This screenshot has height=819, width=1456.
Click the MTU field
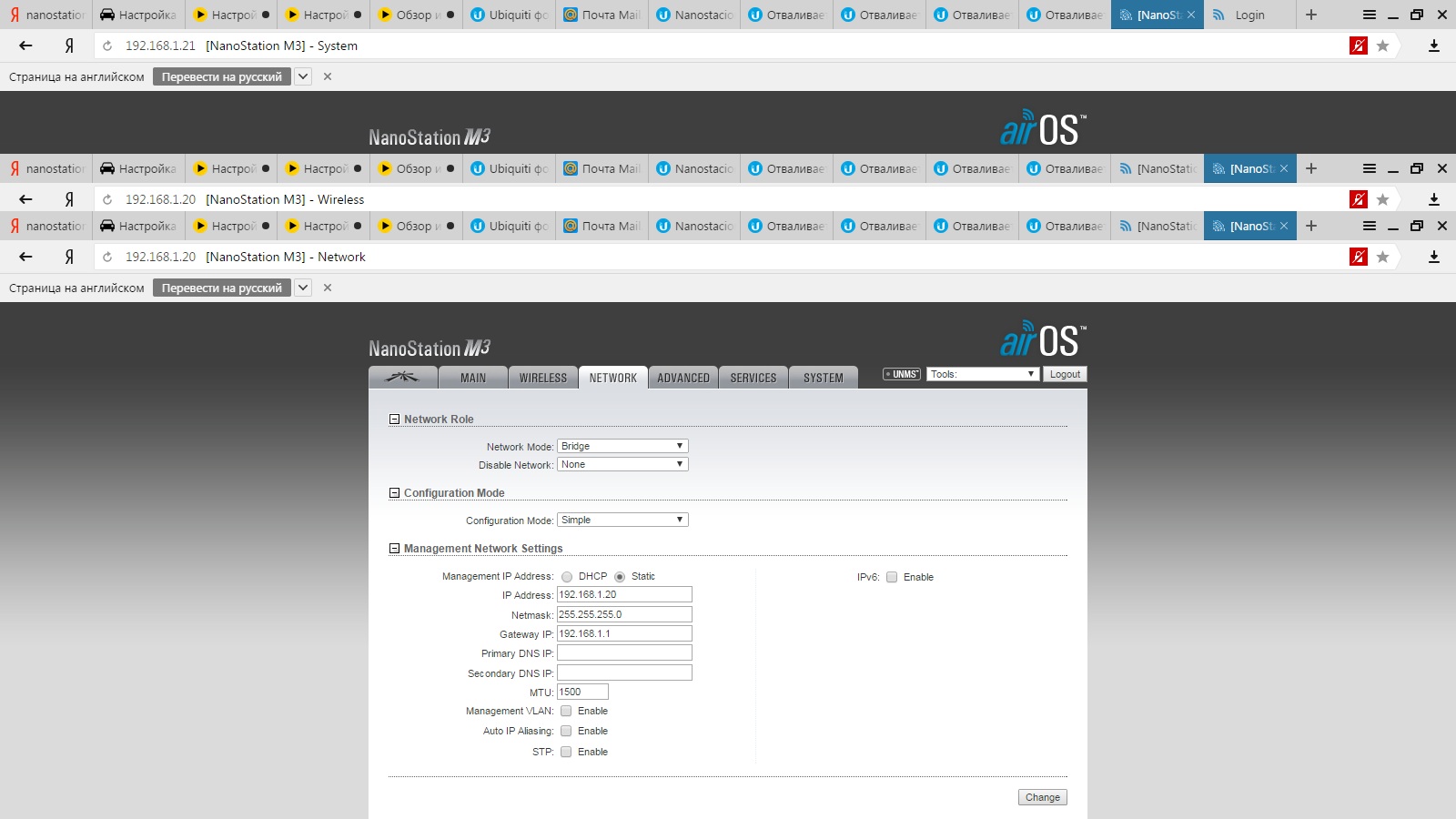582,692
